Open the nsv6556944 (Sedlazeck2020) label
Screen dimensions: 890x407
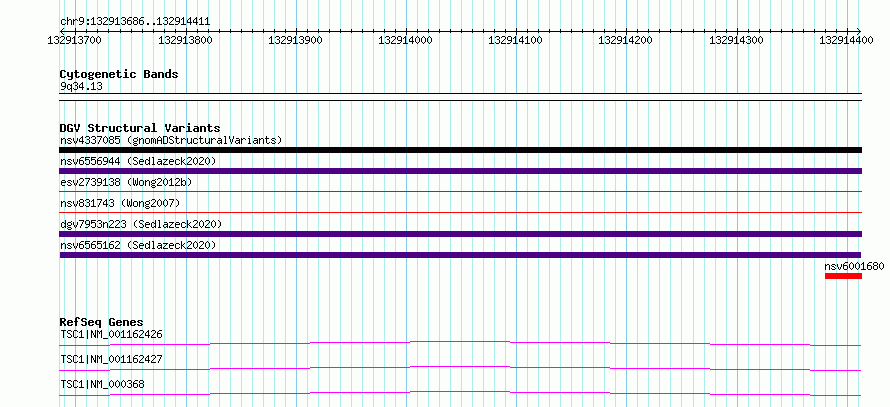[x=138, y=161]
